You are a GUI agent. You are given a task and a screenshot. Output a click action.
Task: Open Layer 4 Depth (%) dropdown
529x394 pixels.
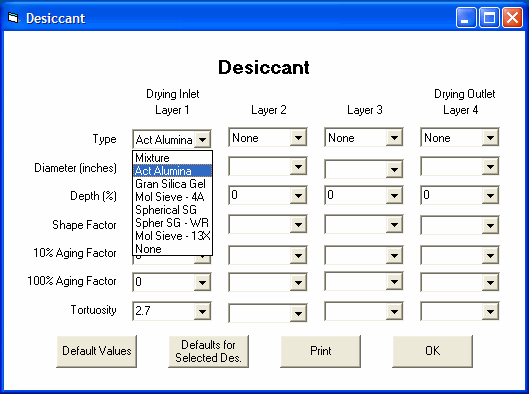click(x=490, y=195)
